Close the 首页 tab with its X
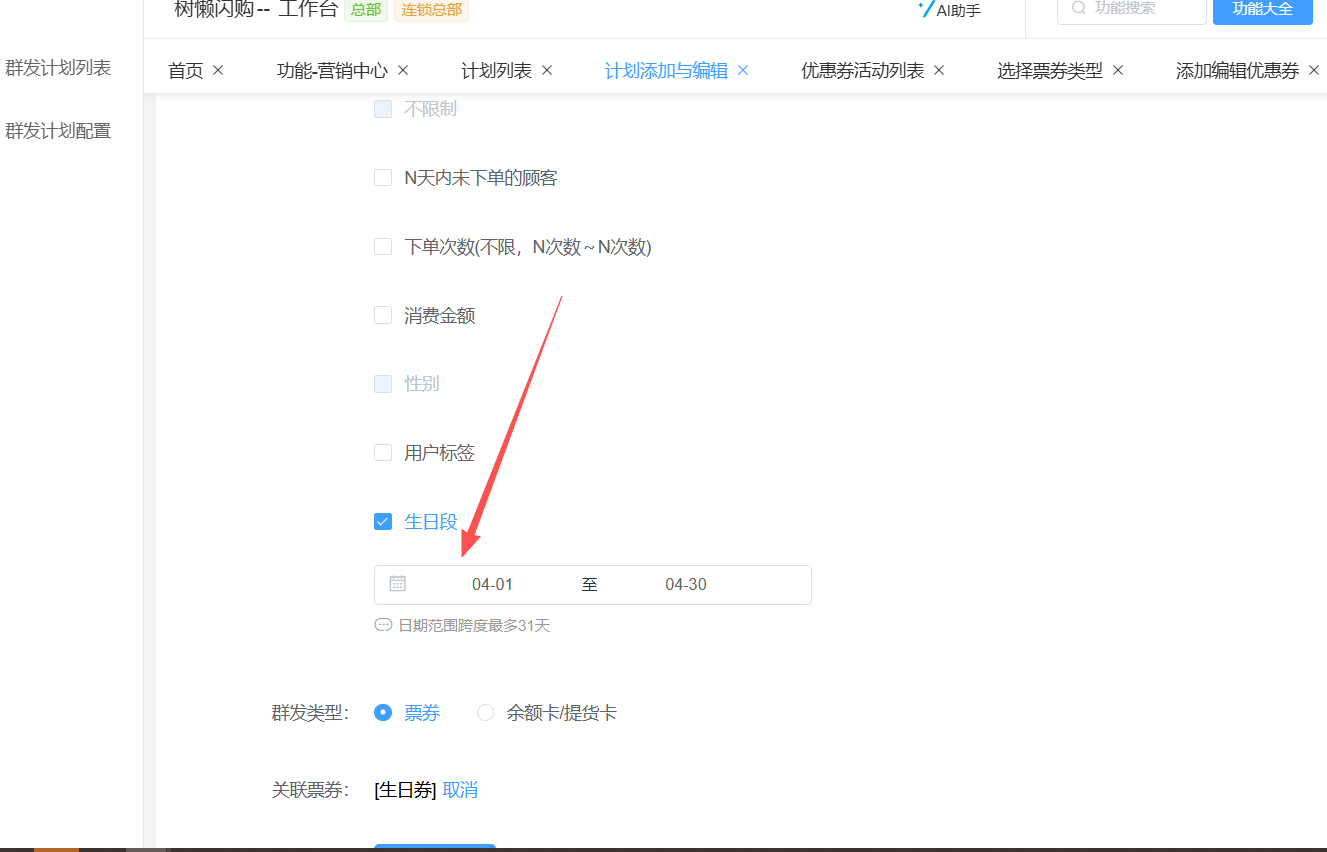 point(218,70)
